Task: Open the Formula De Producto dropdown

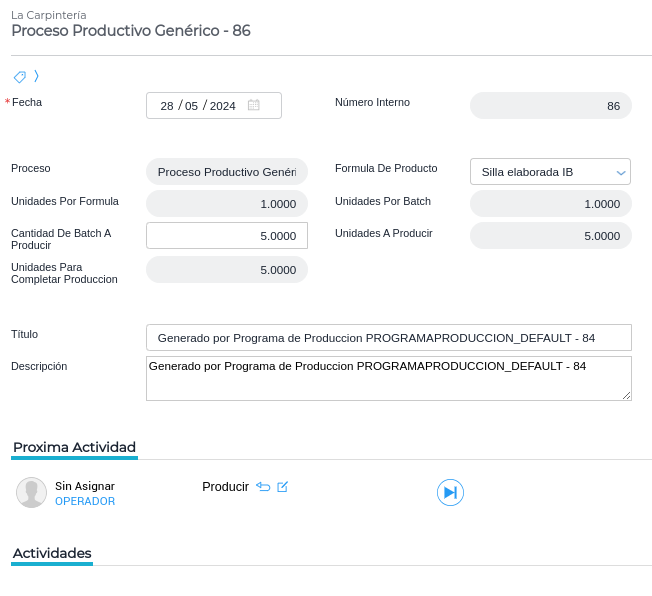Action: pos(550,172)
